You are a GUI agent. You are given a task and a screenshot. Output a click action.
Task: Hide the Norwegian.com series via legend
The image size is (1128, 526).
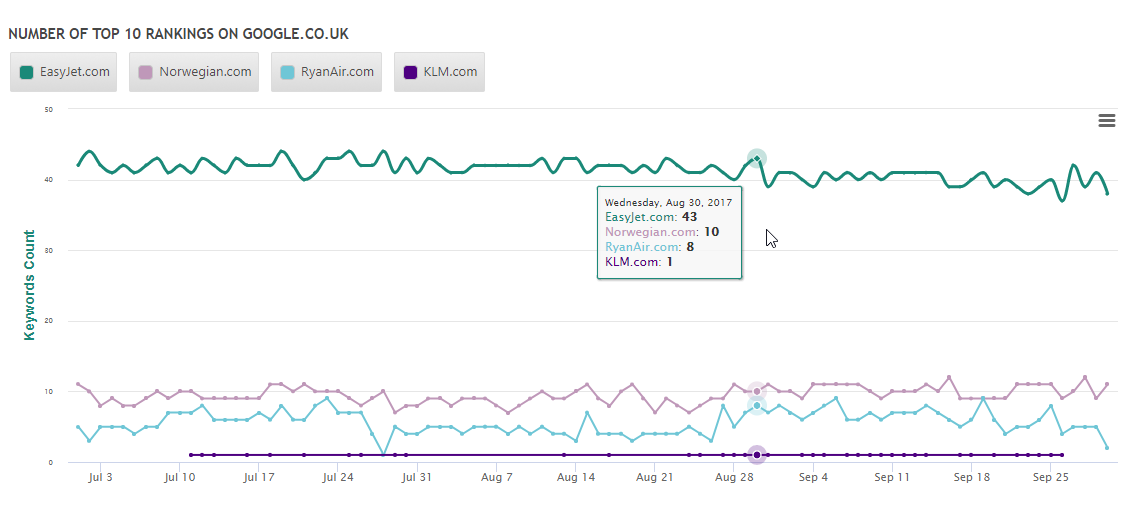194,72
